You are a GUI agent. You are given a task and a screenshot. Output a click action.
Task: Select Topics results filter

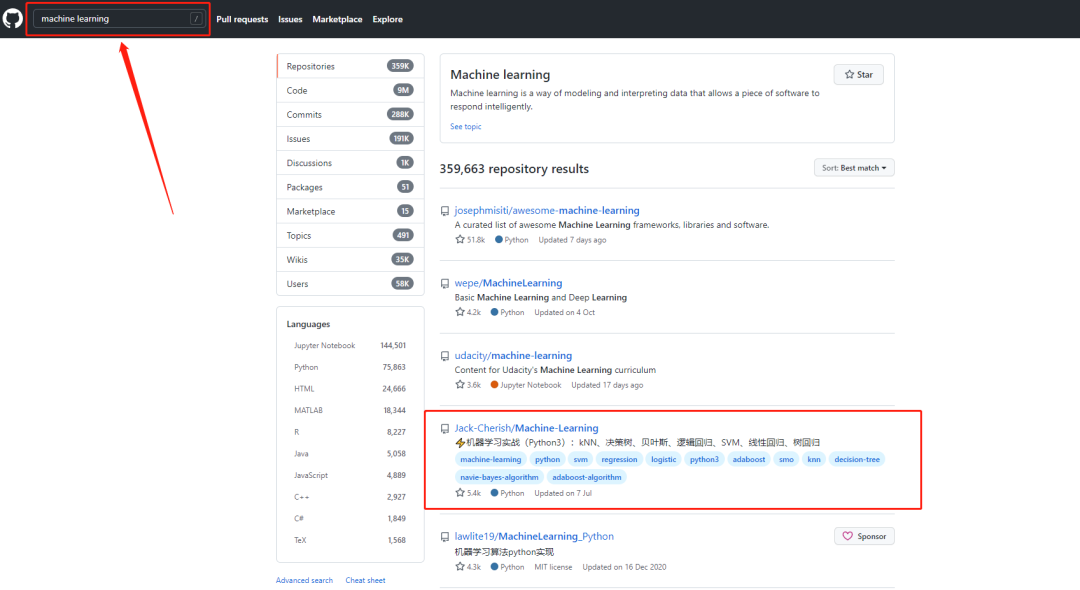[x=350, y=235]
